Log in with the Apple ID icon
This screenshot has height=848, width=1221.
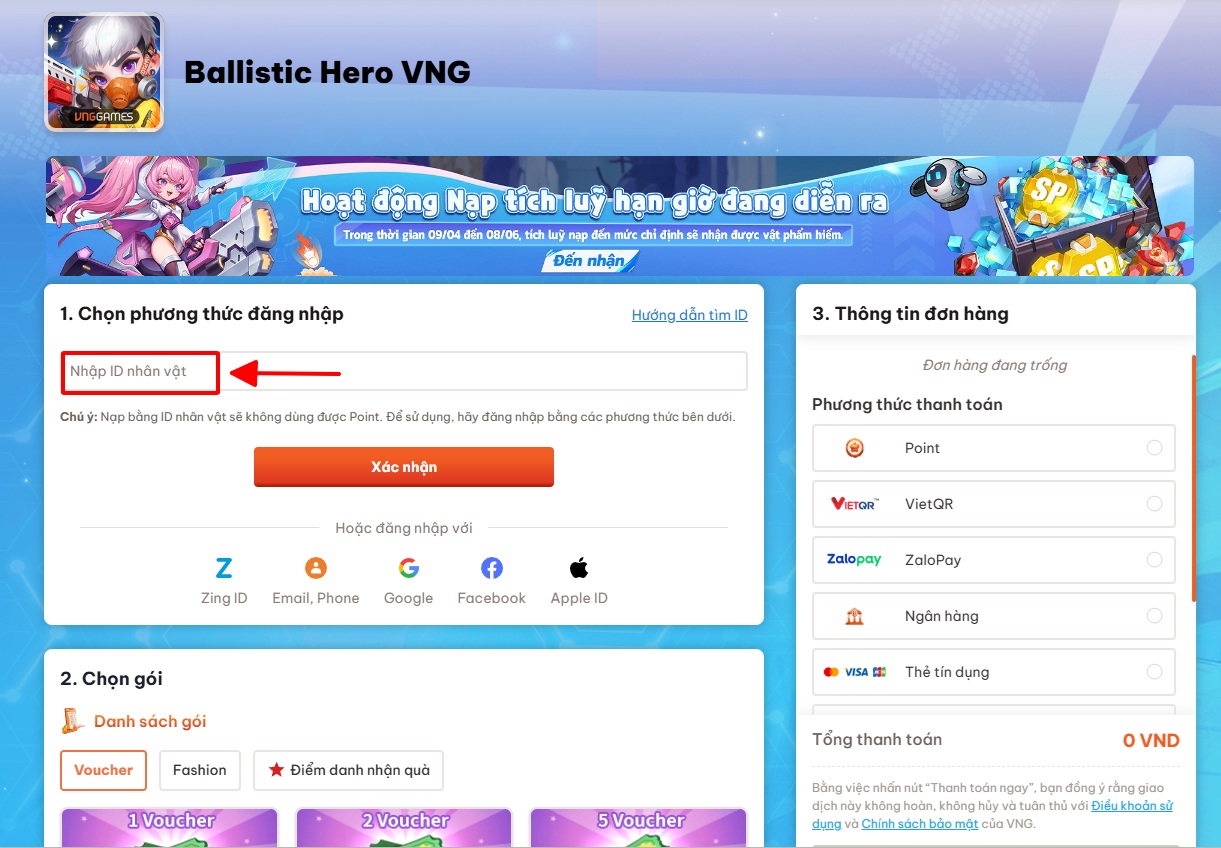579,569
